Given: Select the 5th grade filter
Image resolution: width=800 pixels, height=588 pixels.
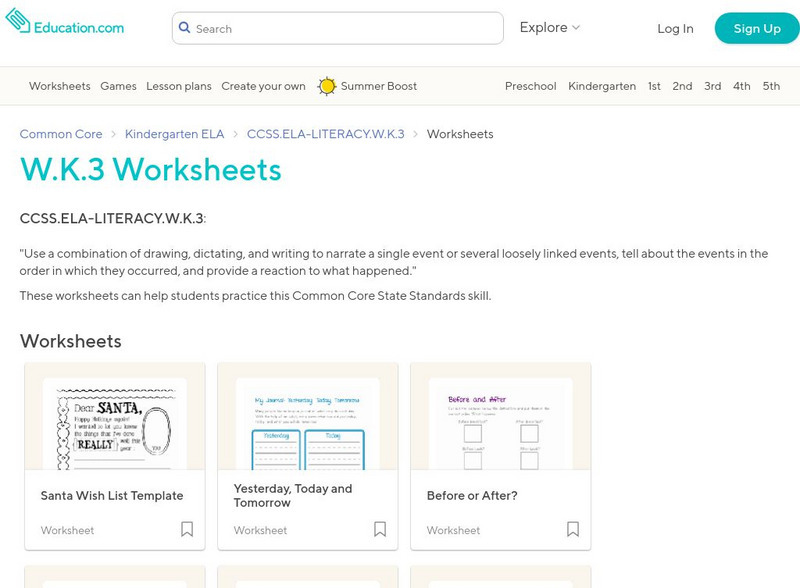Looking at the screenshot, I should (771, 86).
